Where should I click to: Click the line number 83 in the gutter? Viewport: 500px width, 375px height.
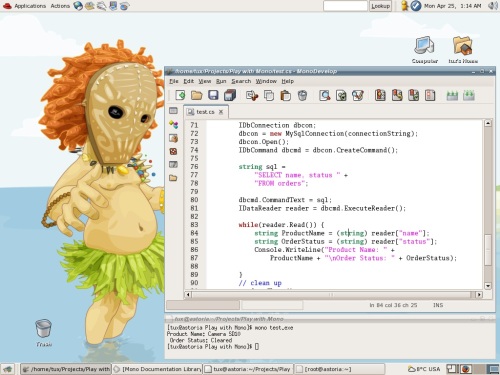pyautogui.click(x=194, y=225)
